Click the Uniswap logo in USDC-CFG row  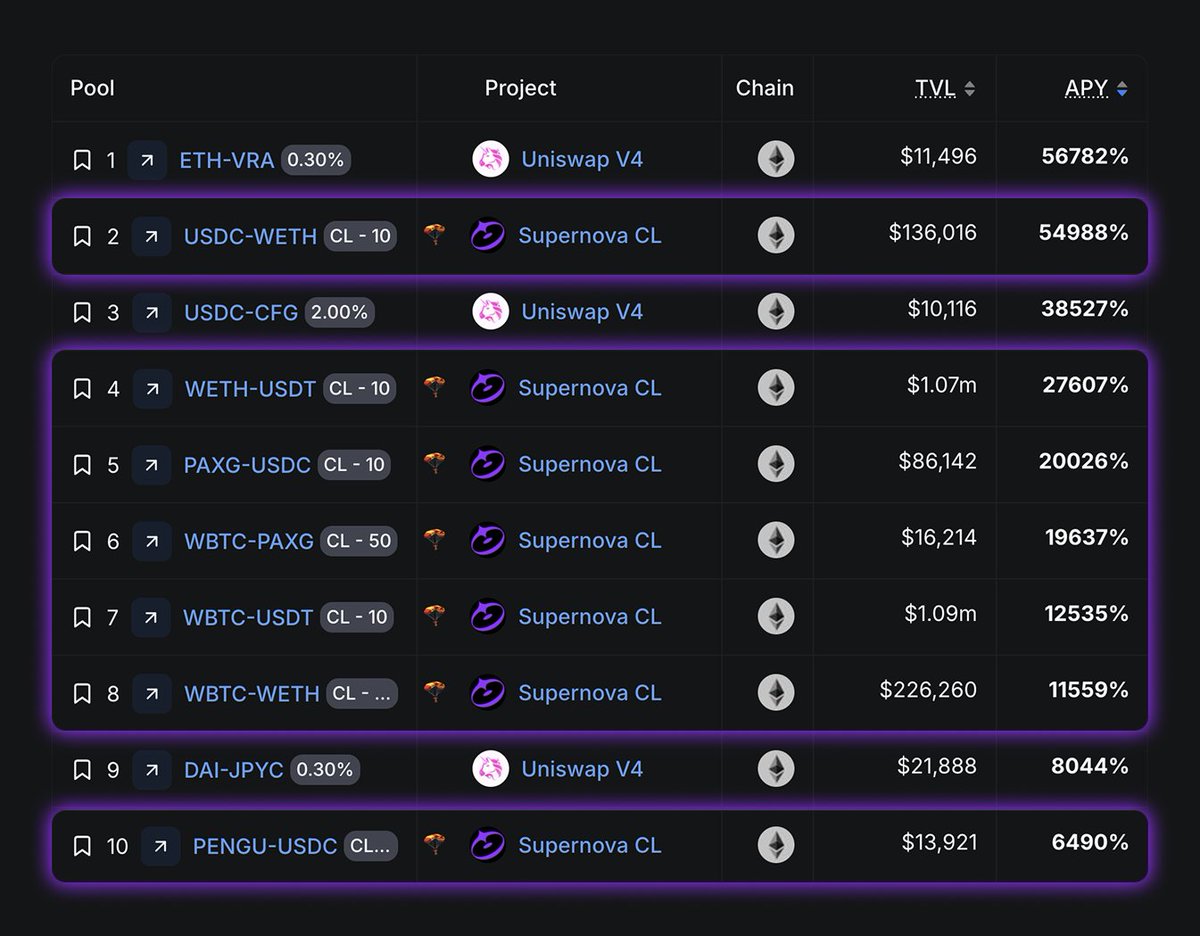tap(491, 312)
